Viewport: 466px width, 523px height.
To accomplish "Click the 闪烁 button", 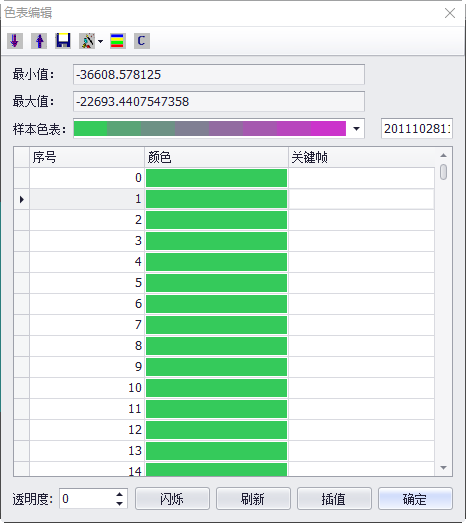I will pyautogui.click(x=172, y=499).
